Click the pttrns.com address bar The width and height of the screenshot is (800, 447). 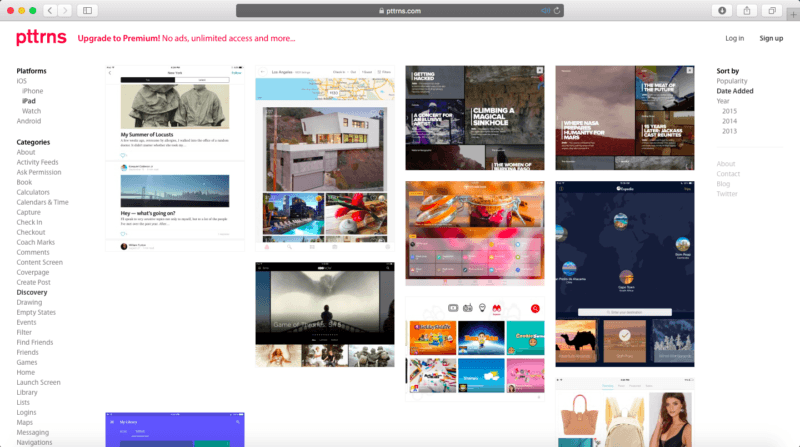400,10
